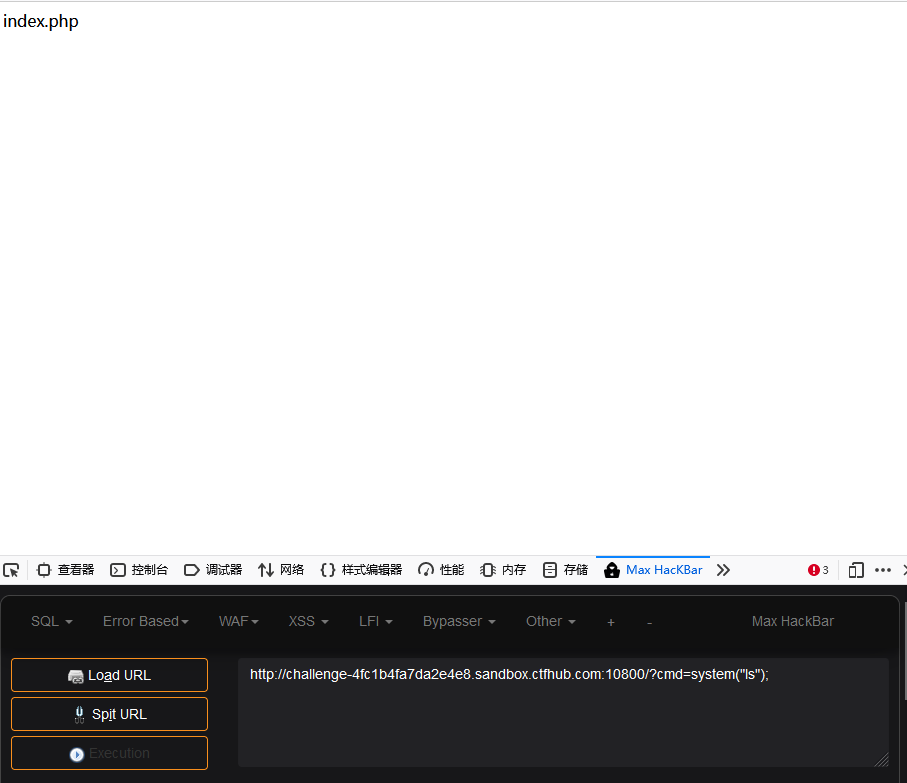907x783 pixels.
Task: Expand the Error Based dropdown
Action: [x=146, y=622]
